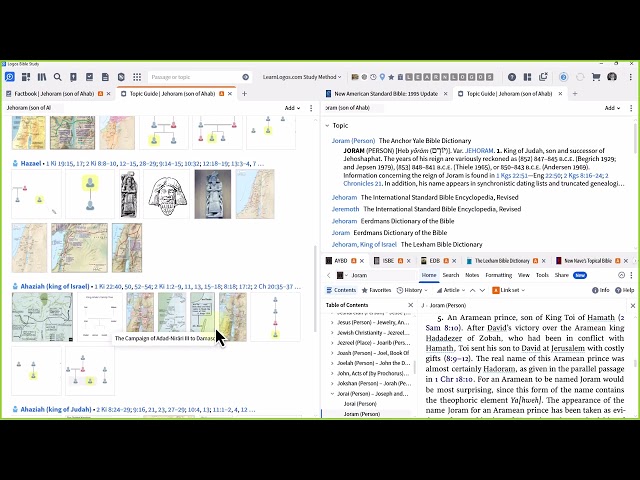
Task: Switch to The Lexham Bible Dictionary tab
Action: click(x=502, y=260)
